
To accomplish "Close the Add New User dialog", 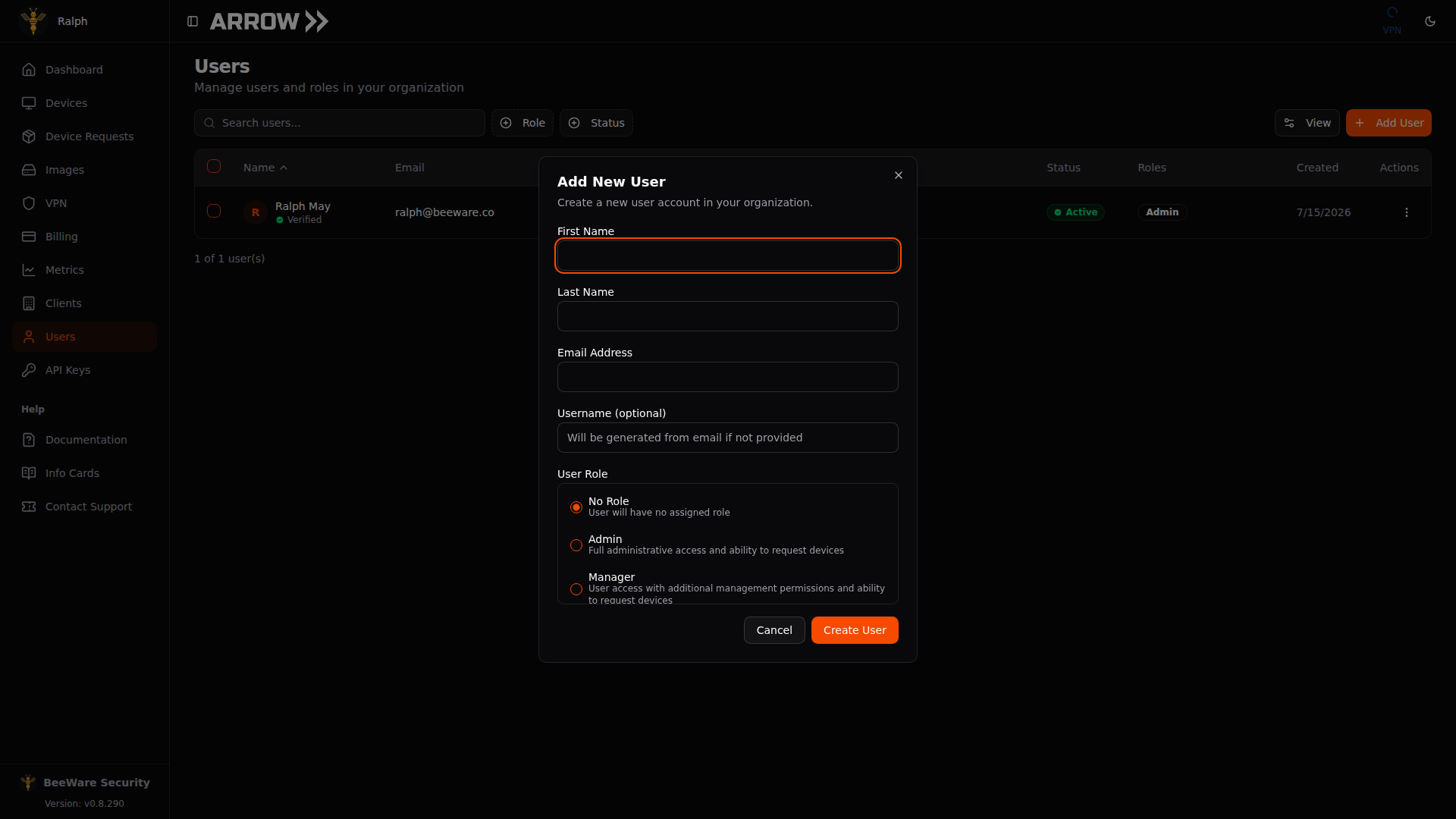I will click(x=899, y=175).
